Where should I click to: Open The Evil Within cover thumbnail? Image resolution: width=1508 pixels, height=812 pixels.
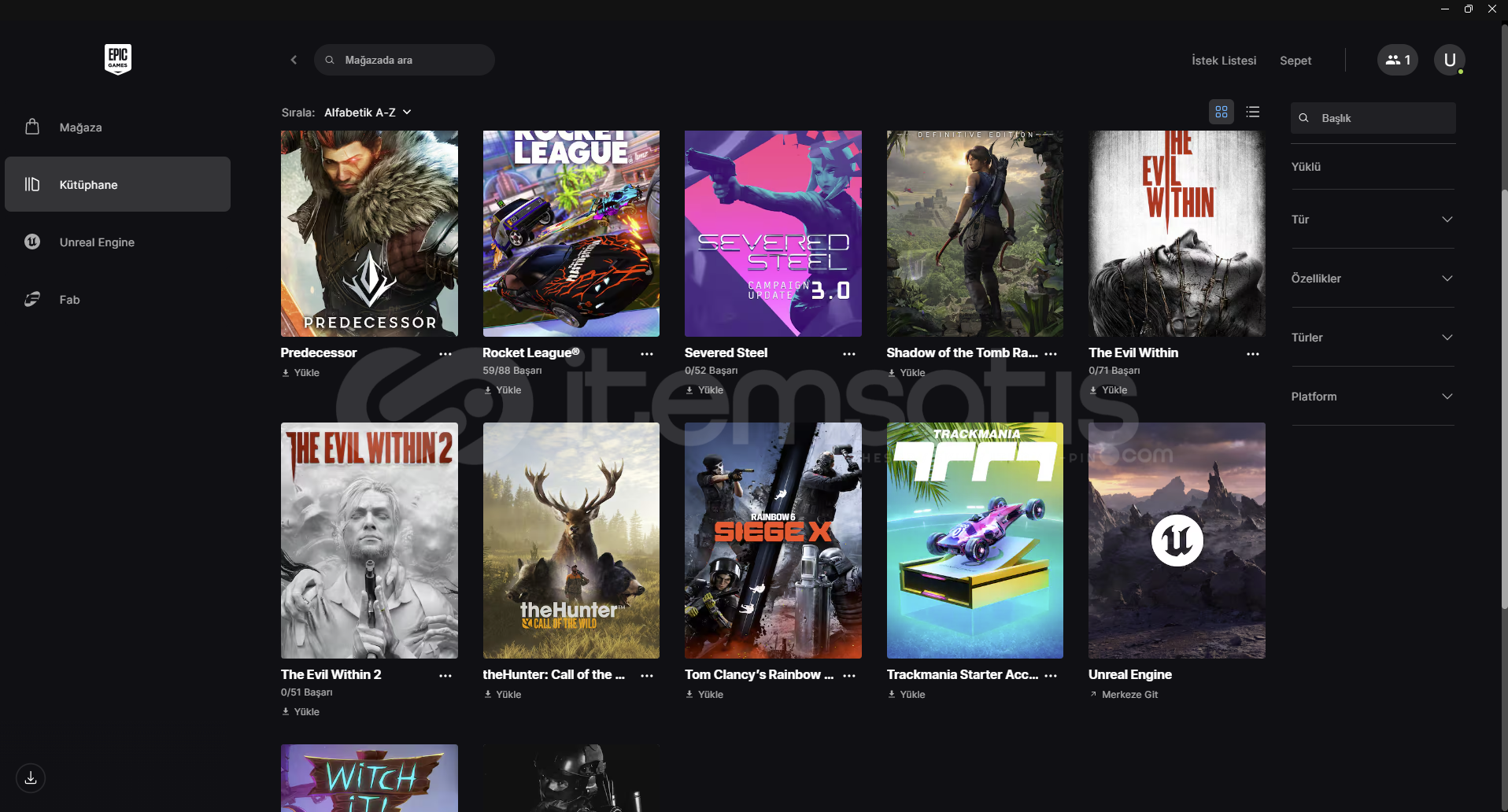(x=1177, y=234)
